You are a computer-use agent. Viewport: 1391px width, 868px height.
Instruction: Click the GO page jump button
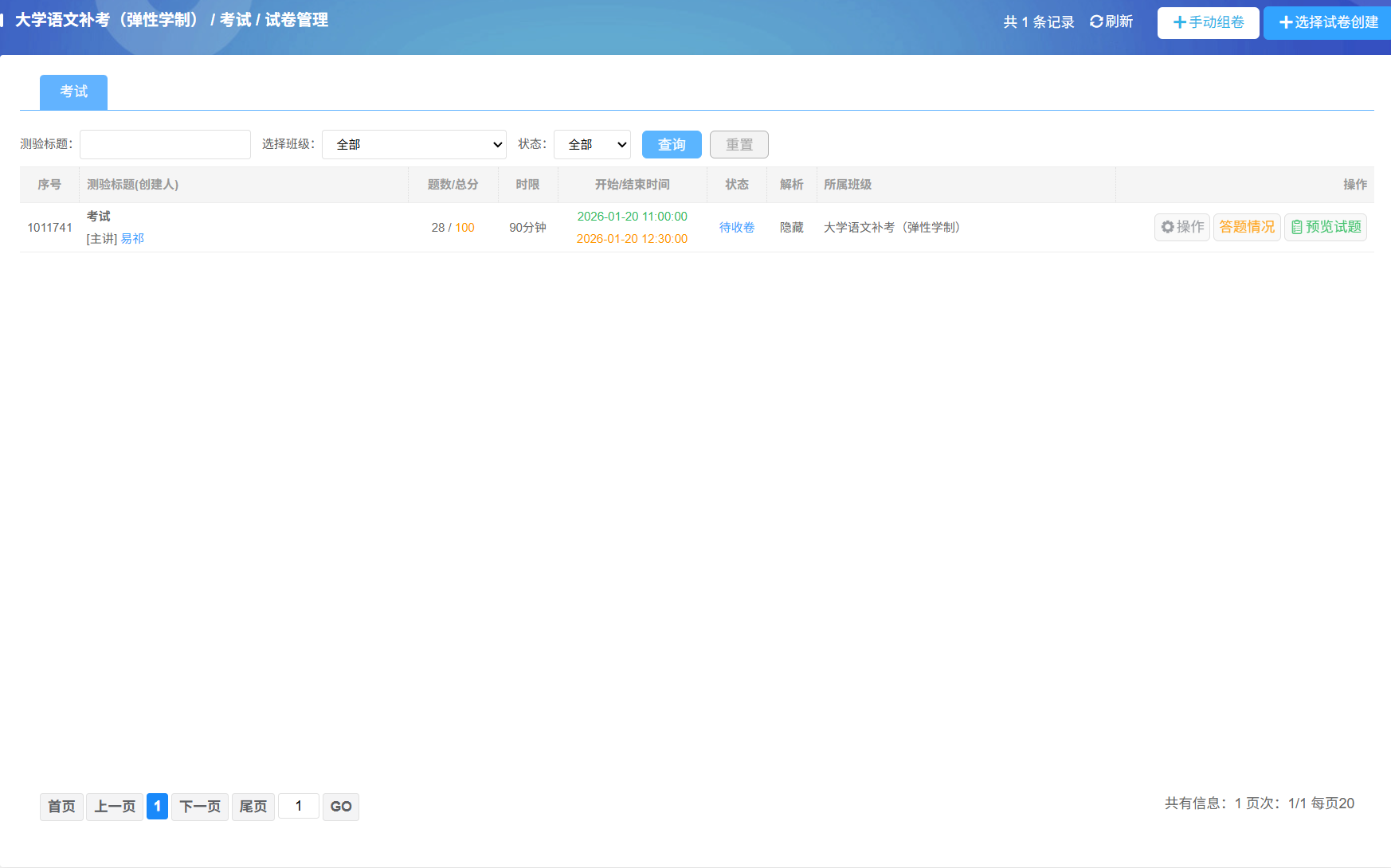tap(340, 806)
